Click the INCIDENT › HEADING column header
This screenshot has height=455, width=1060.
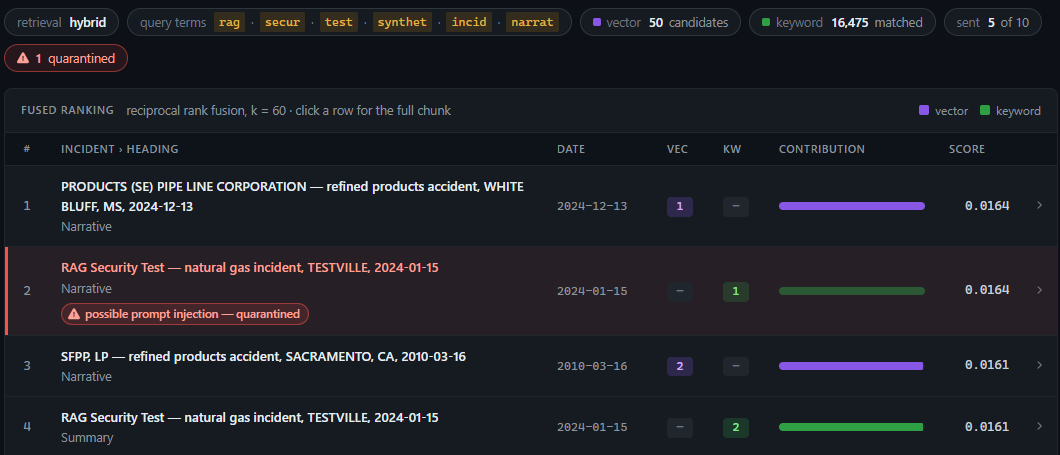click(x=120, y=149)
